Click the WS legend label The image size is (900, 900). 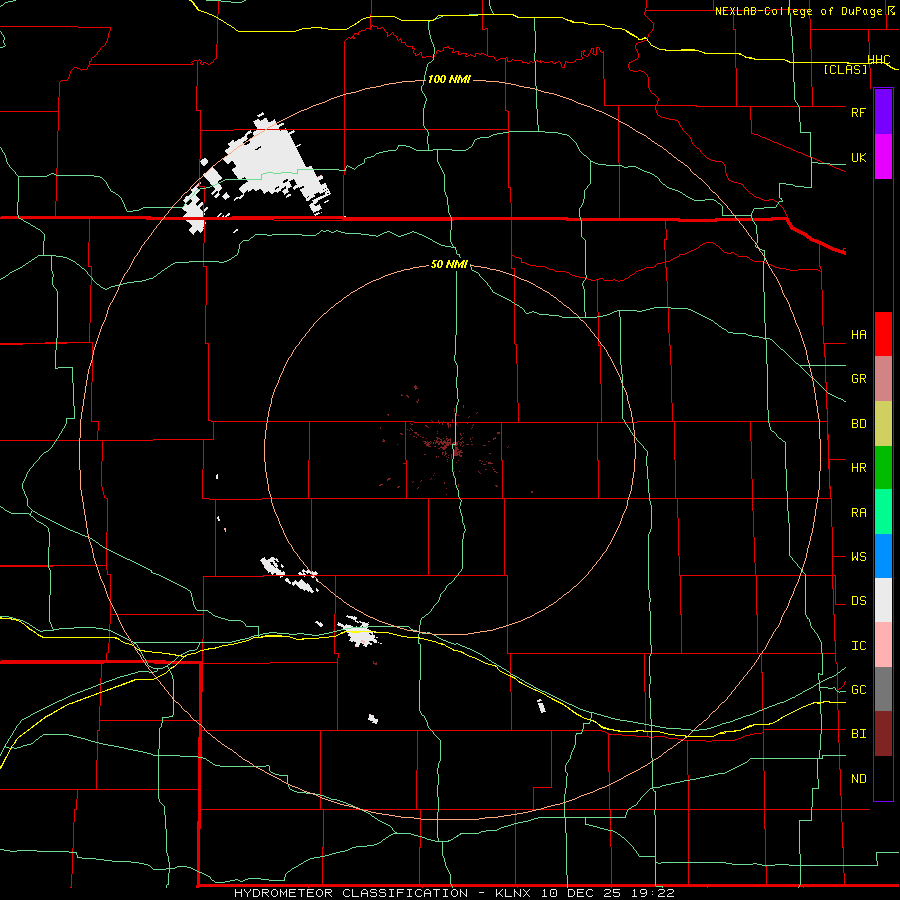click(x=858, y=557)
